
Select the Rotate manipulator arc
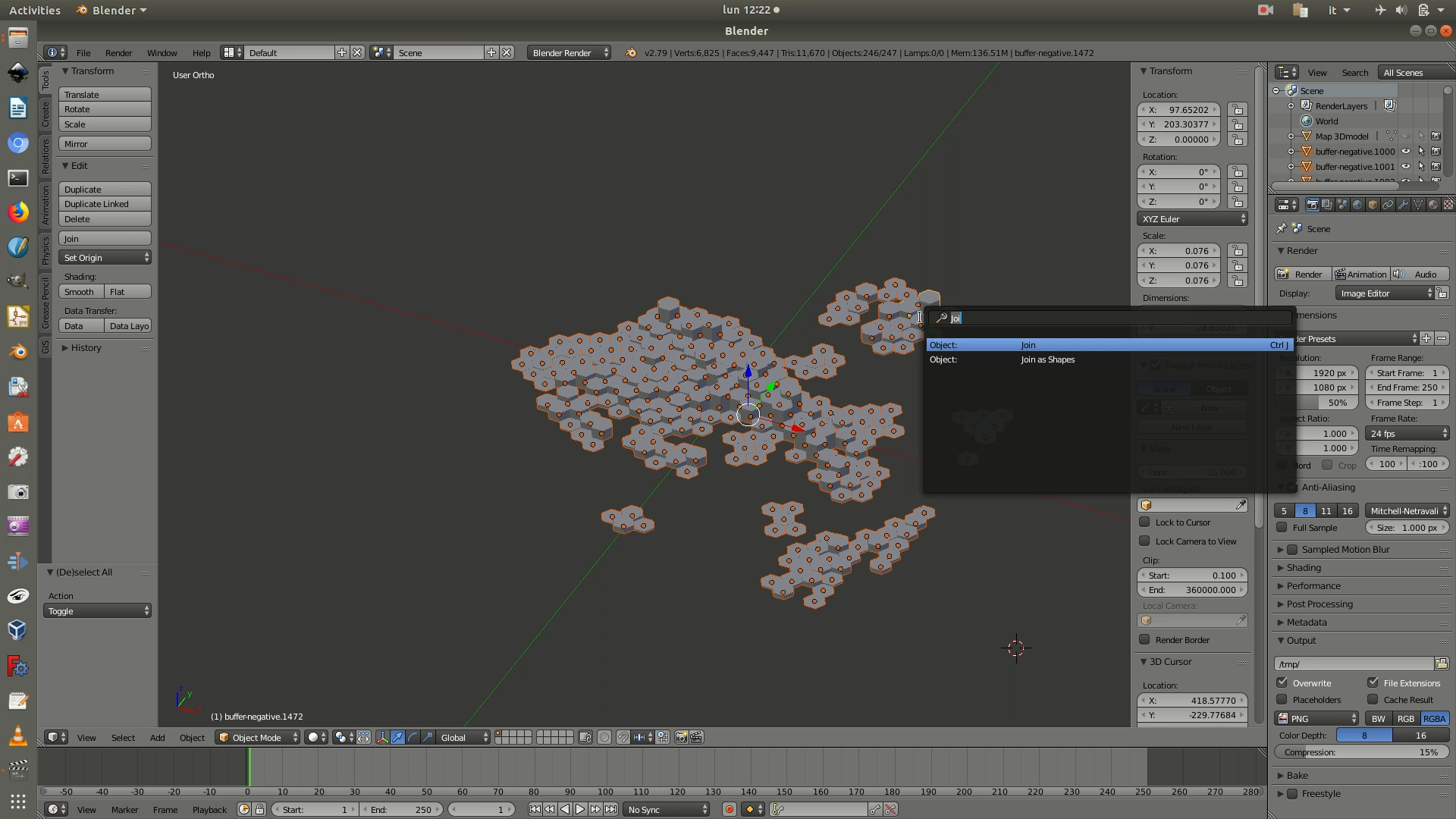413,737
